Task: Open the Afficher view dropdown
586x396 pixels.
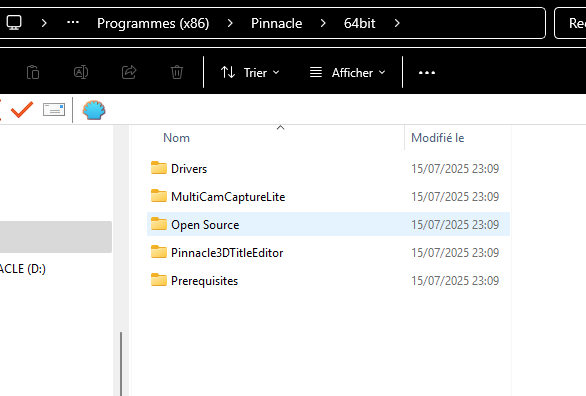Action: (348, 72)
